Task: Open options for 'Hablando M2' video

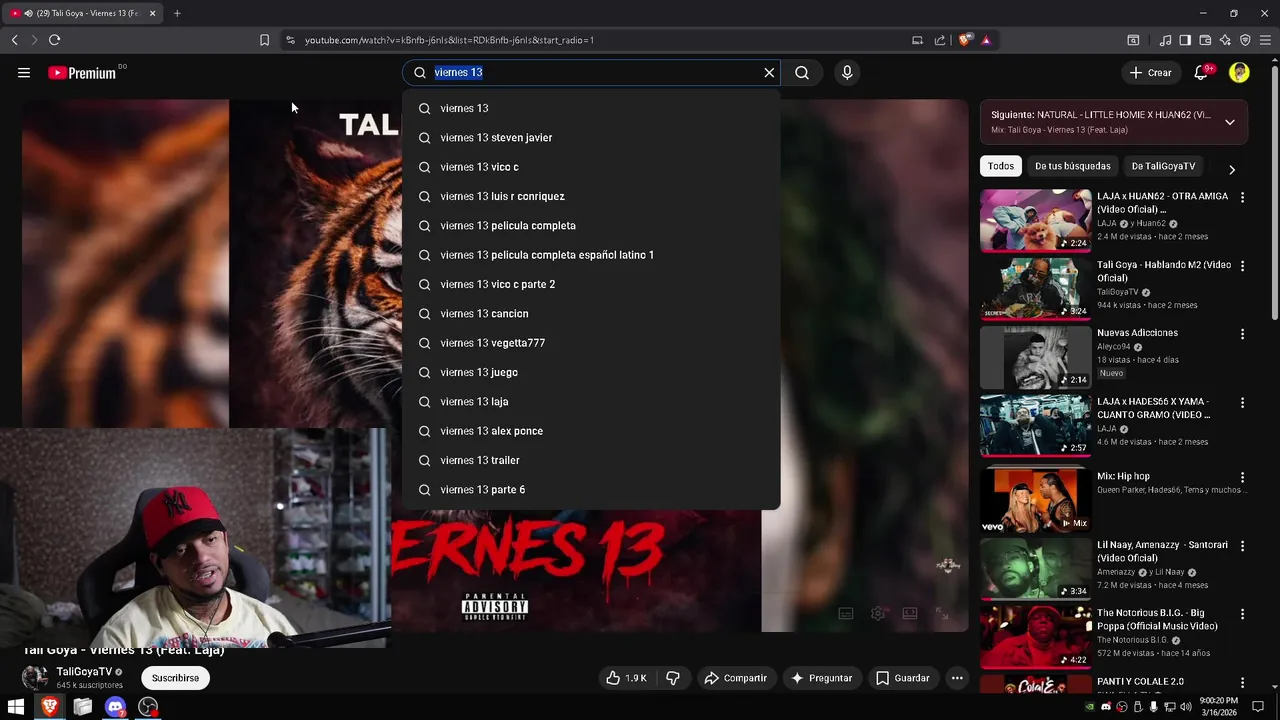Action: (x=1242, y=266)
